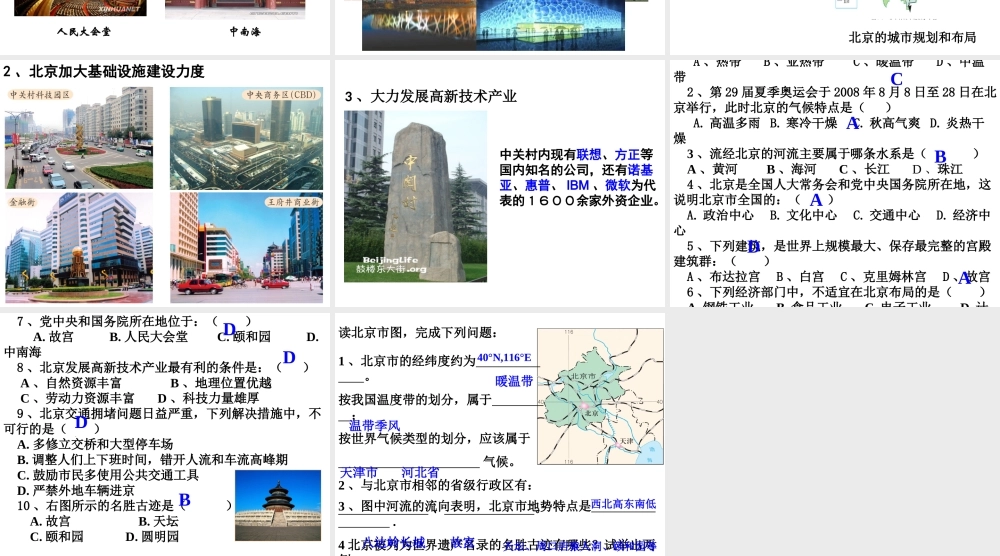This screenshot has width=1000, height=556.
Task: Click option B. 天坛
Action: [158, 521]
